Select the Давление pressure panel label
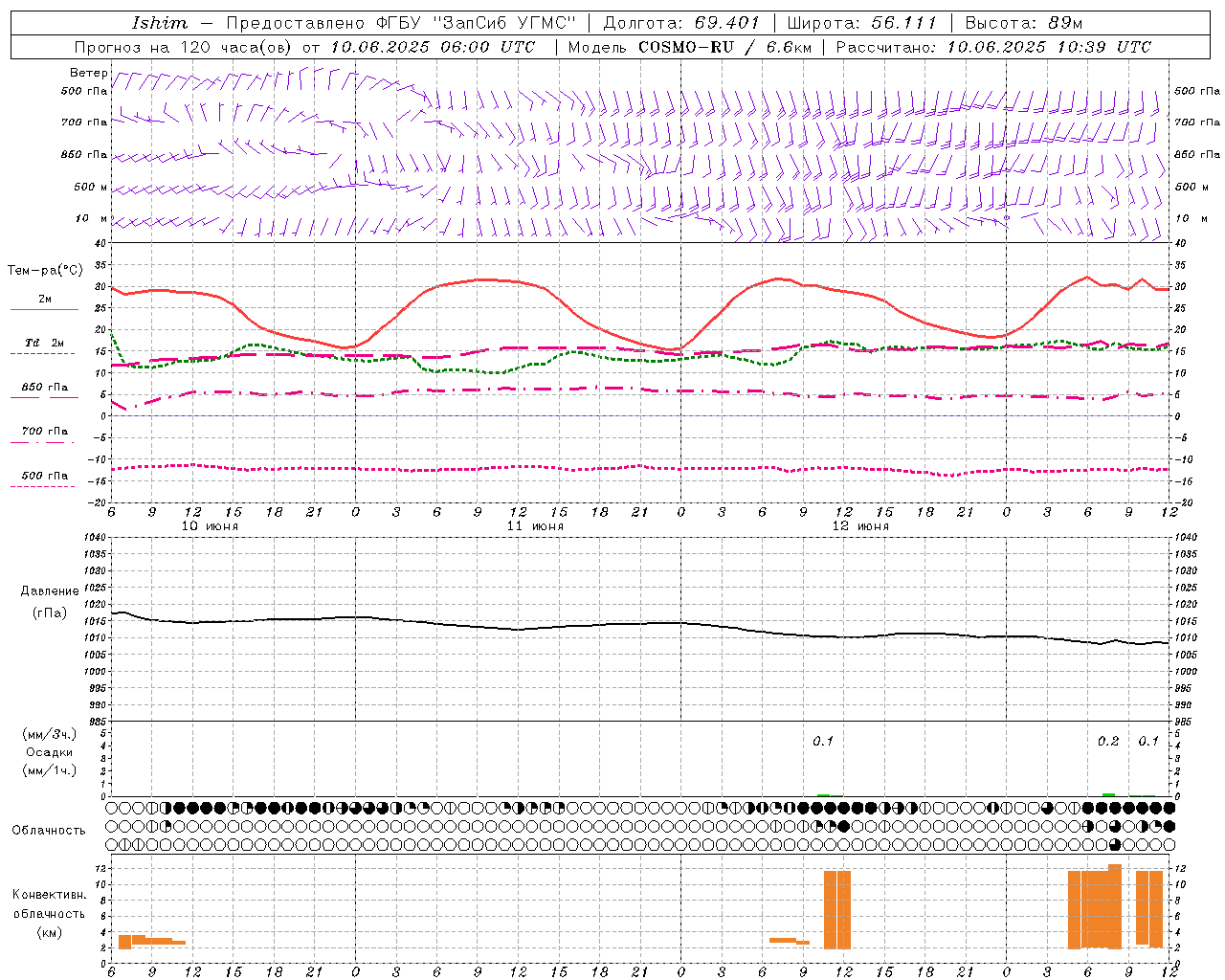Image resolution: width=1225 pixels, height=980 pixels. click(x=50, y=591)
